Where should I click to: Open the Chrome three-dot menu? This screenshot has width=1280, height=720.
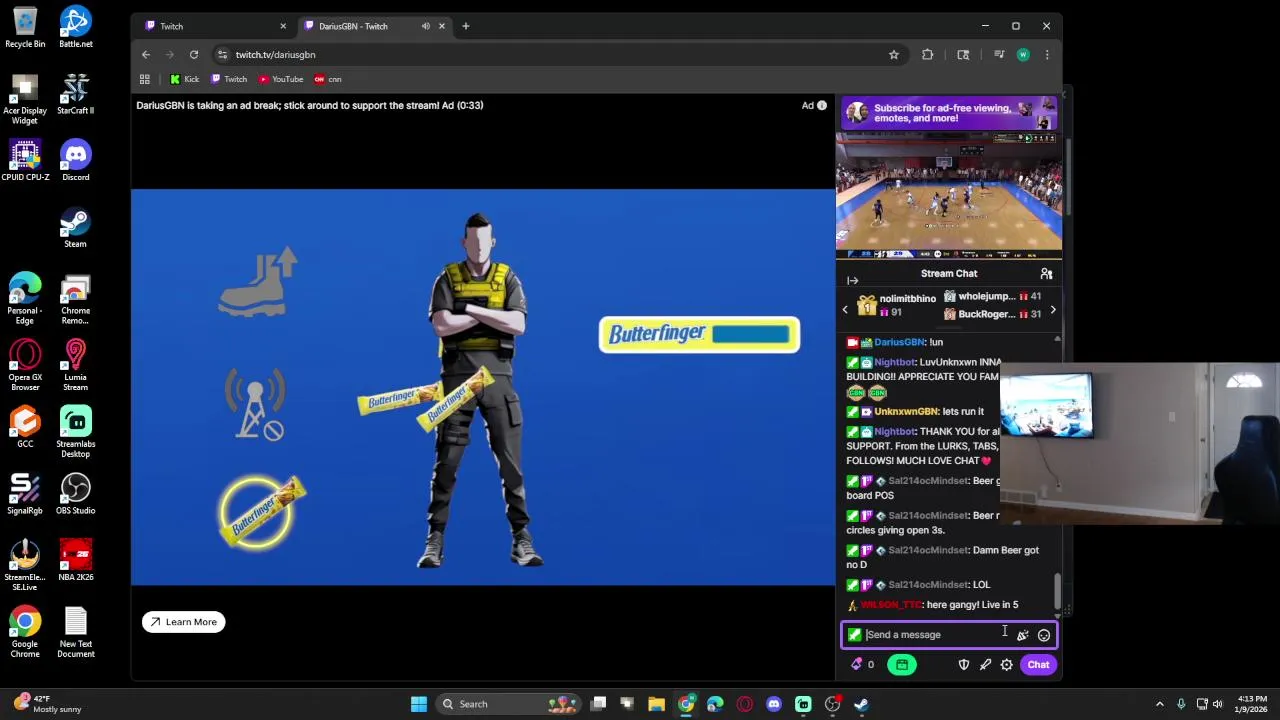tap(1047, 55)
